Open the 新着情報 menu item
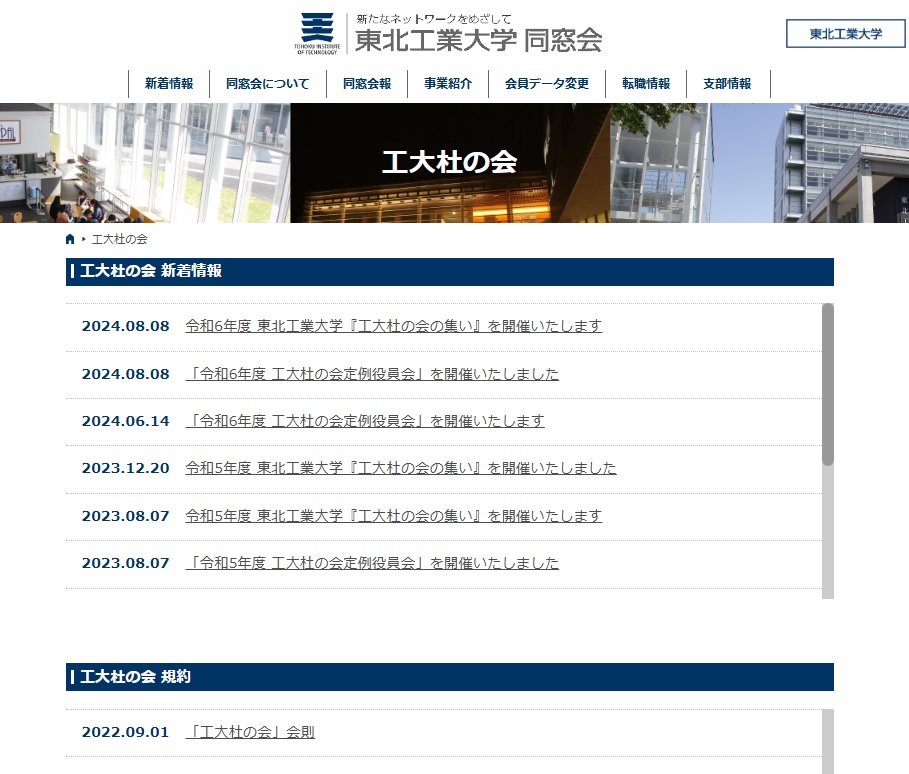 pyautogui.click(x=169, y=83)
